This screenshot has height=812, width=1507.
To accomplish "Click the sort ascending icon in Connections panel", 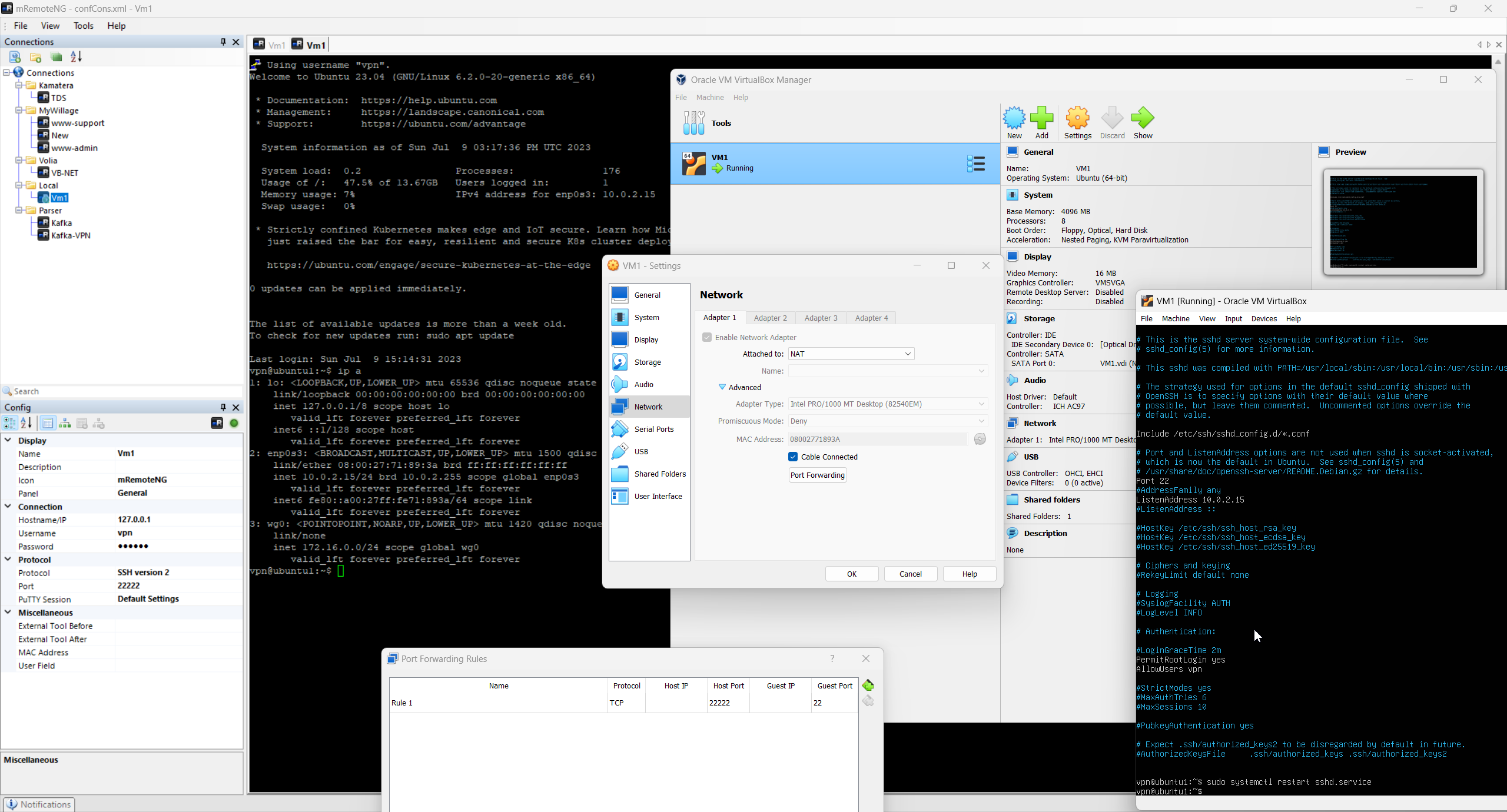I will pyautogui.click(x=77, y=57).
